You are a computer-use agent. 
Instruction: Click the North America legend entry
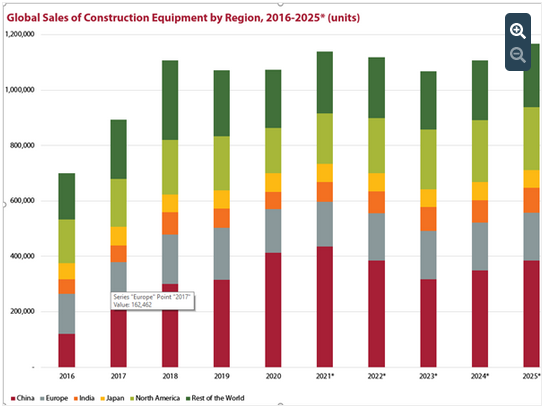[155, 398]
